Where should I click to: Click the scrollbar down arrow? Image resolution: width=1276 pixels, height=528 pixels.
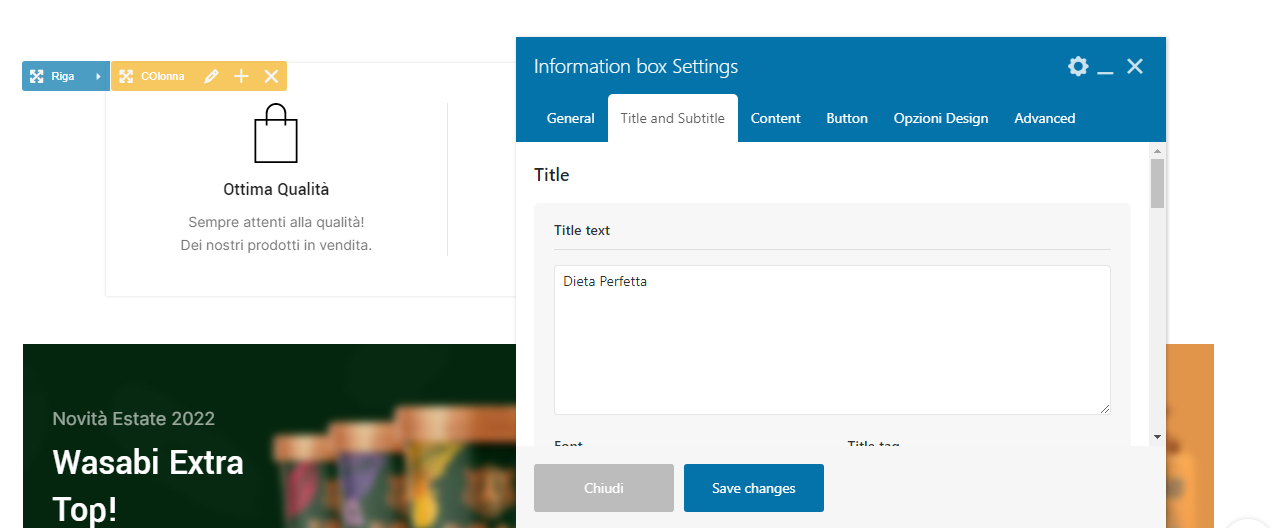pos(1158,437)
